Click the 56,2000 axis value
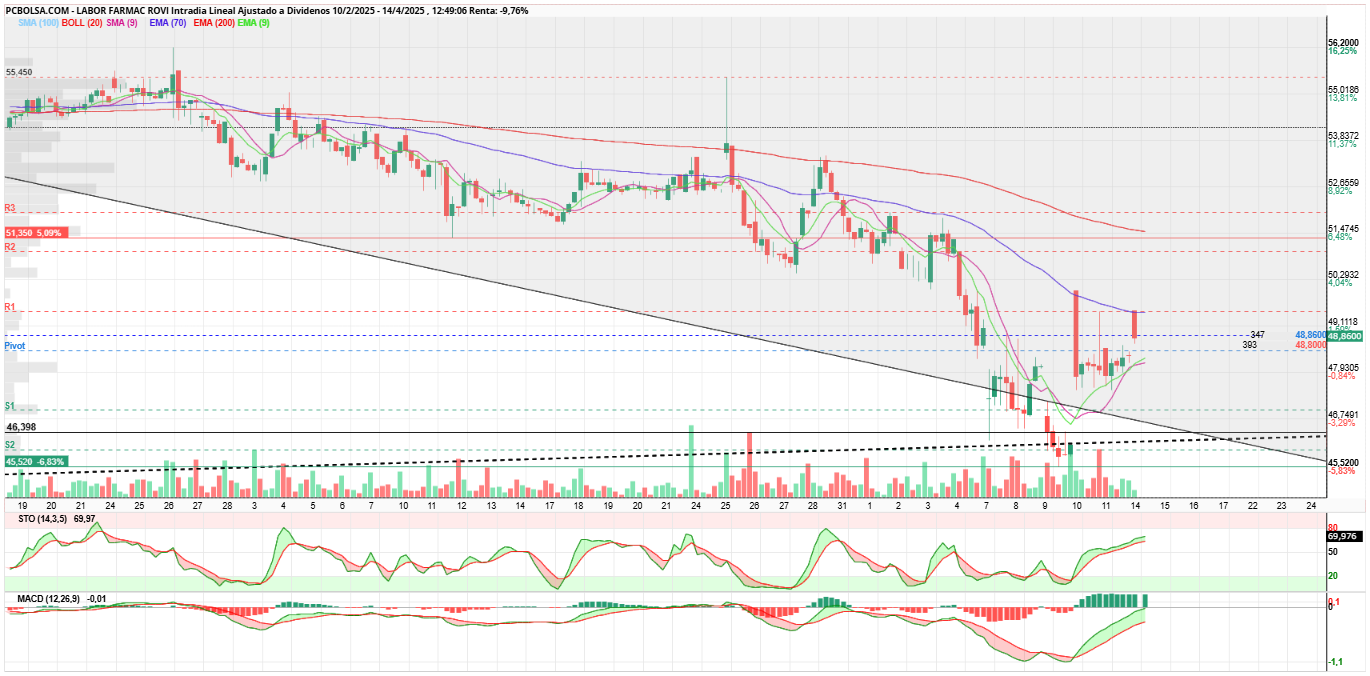This screenshot has height=676, width=1370. [1343, 42]
